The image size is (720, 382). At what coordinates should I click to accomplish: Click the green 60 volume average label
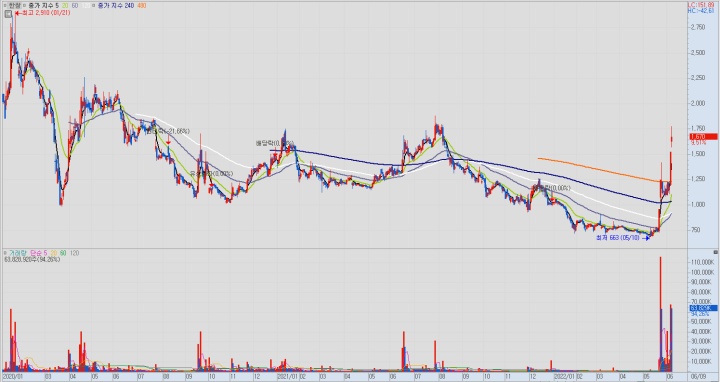point(63,253)
